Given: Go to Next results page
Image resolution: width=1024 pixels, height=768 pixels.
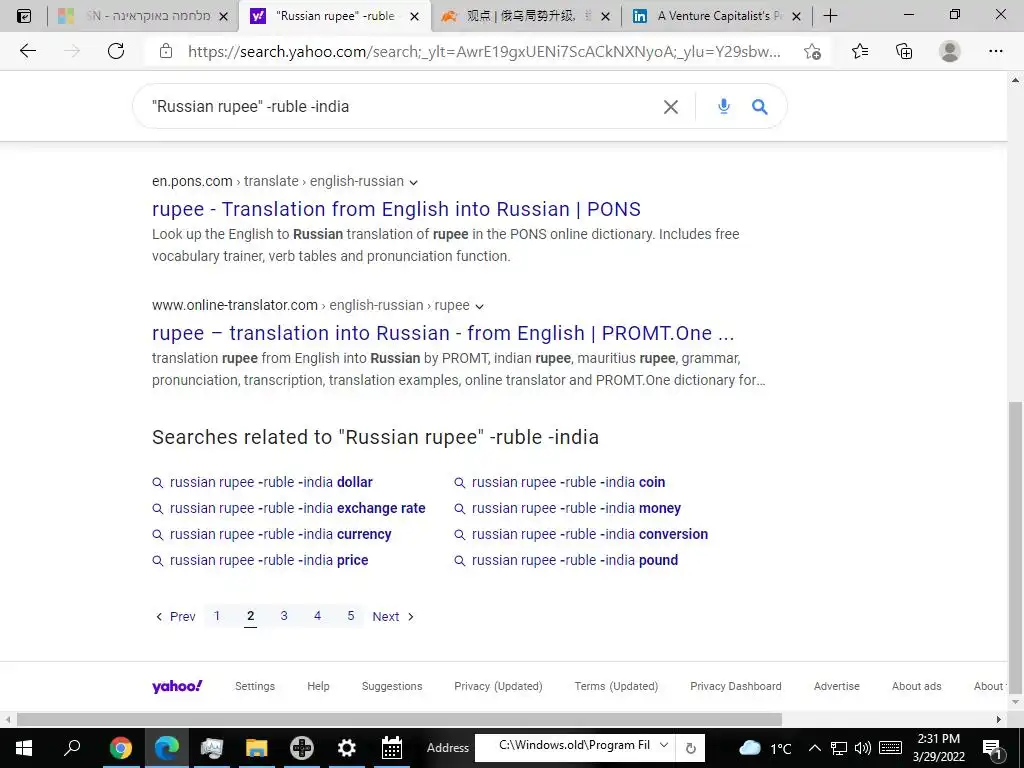Looking at the screenshot, I should click(x=393, y=616).
